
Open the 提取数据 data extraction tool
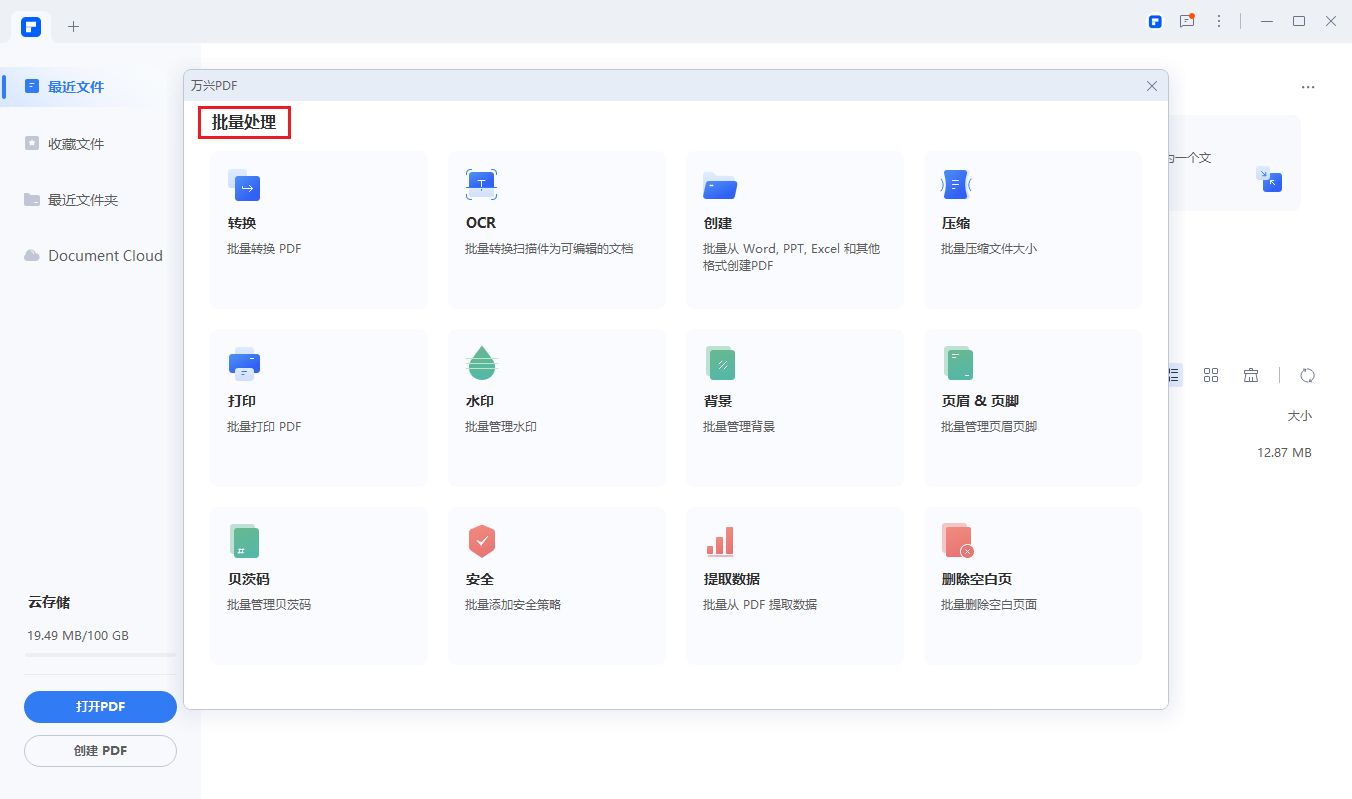pyautogui.click(x=795, y=585)
